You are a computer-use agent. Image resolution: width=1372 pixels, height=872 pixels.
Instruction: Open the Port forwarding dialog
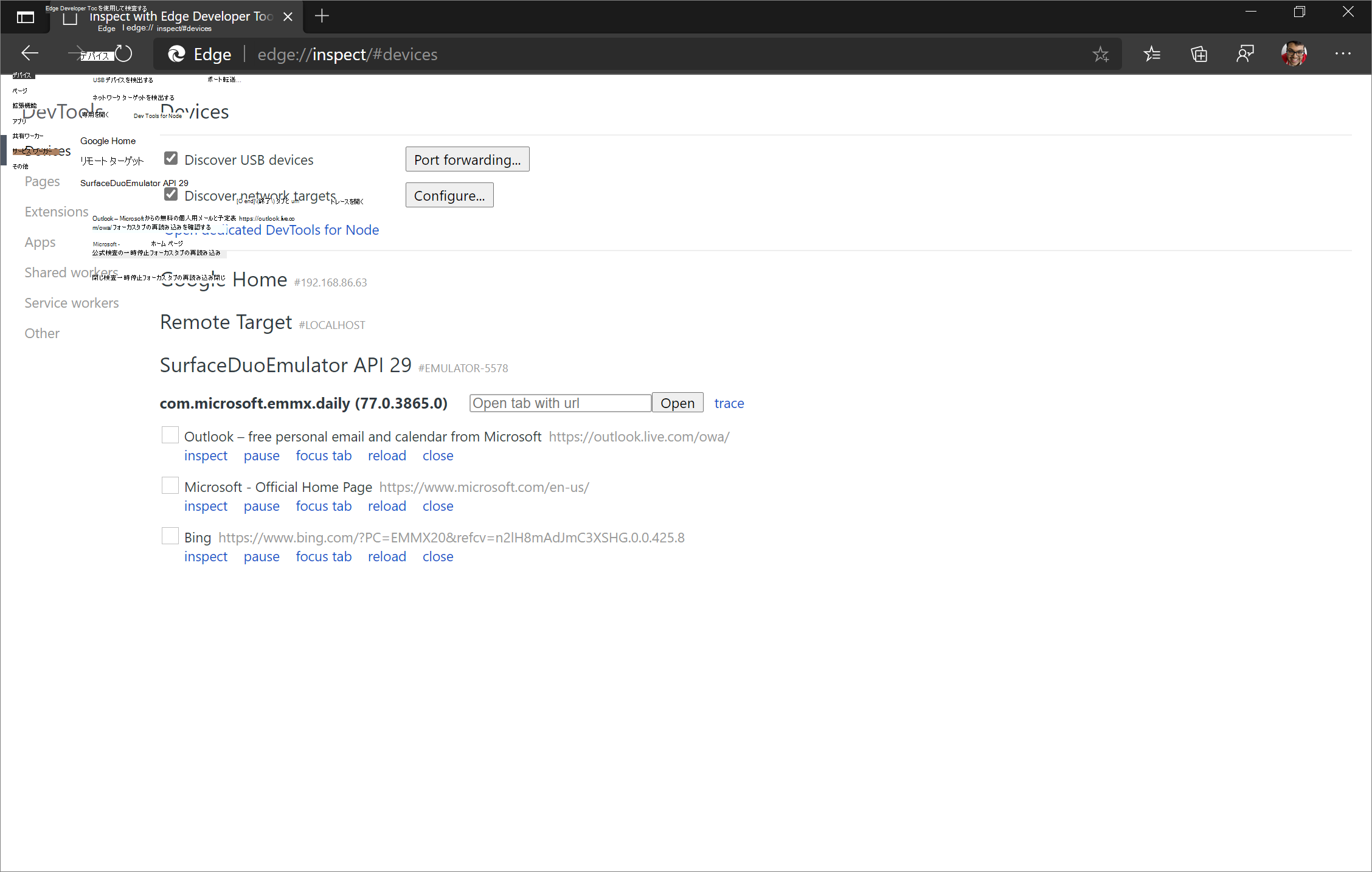(466, 159)
